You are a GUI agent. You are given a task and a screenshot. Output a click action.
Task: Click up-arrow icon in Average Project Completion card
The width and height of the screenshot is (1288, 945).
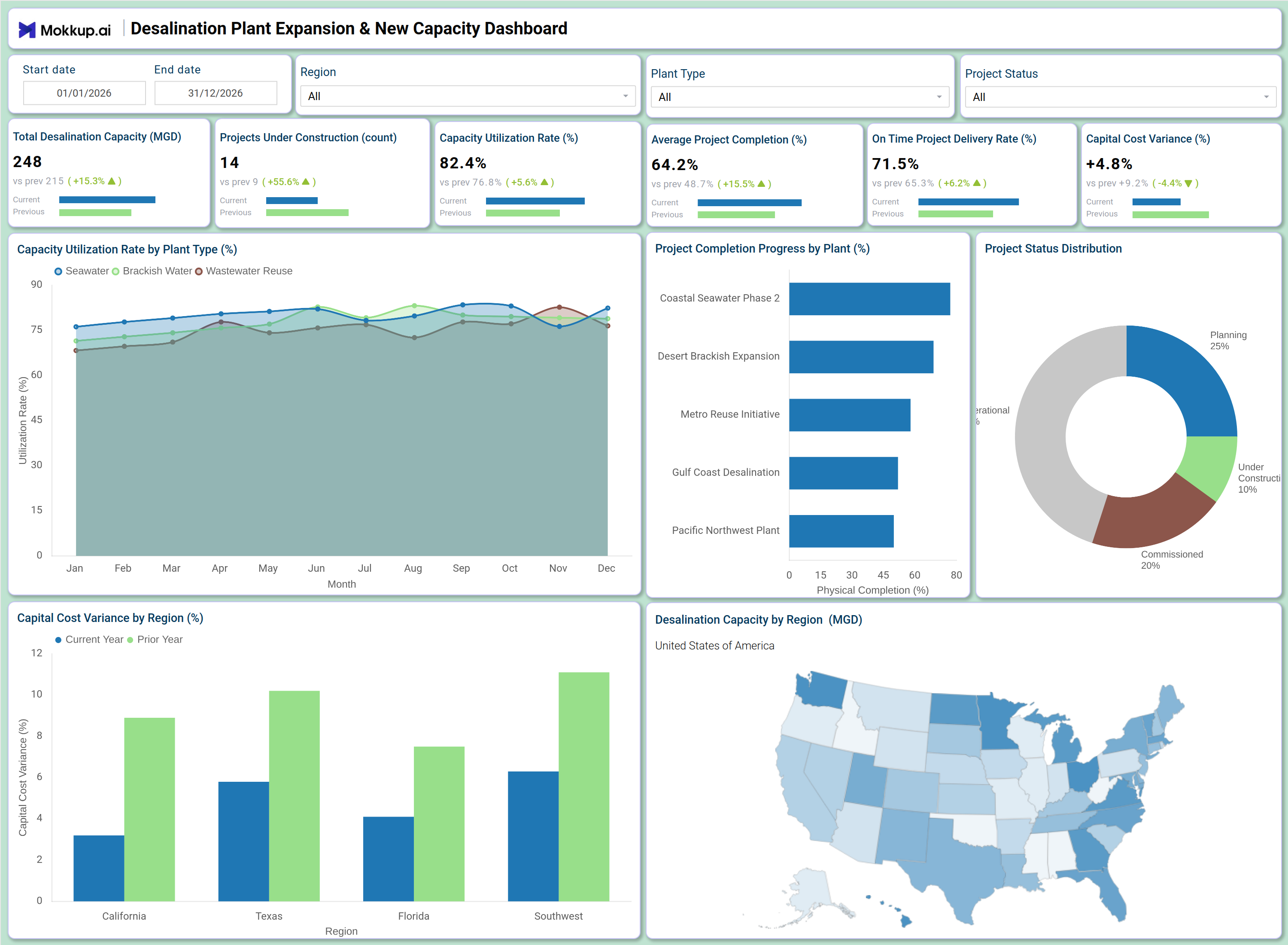[x=761, y=183]
